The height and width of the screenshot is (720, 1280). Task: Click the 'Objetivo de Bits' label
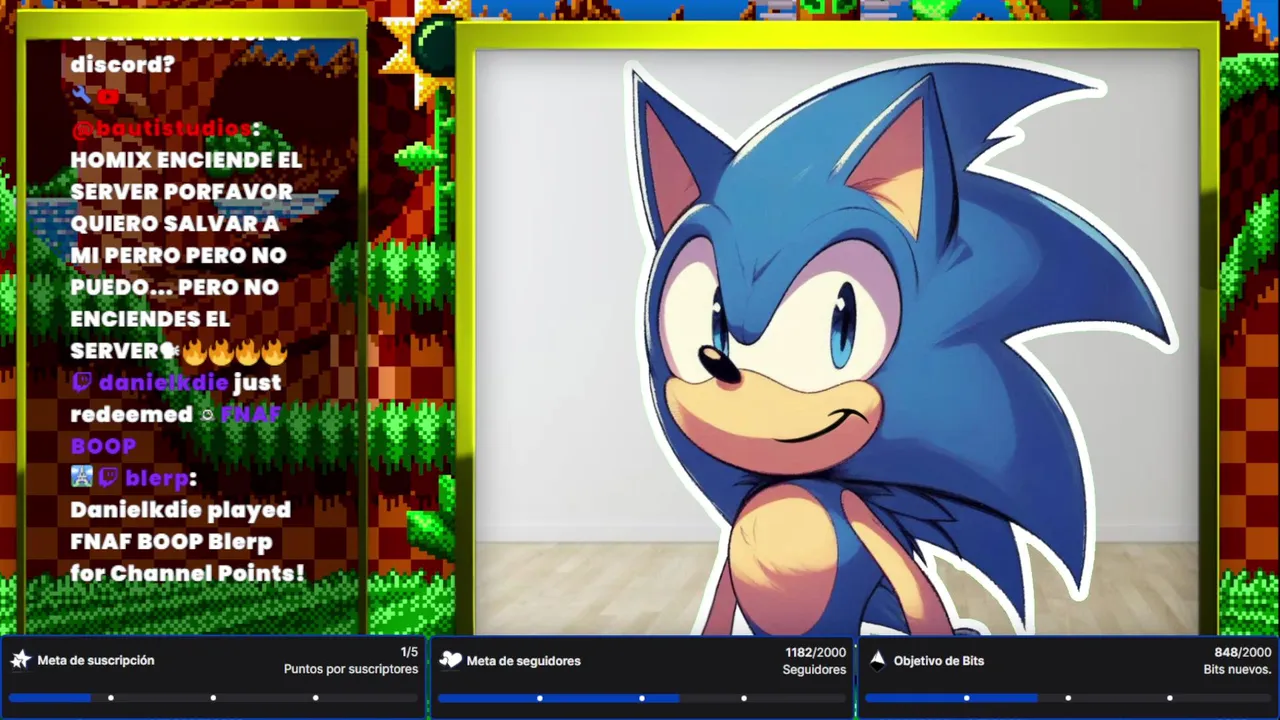tap(939, 661)
